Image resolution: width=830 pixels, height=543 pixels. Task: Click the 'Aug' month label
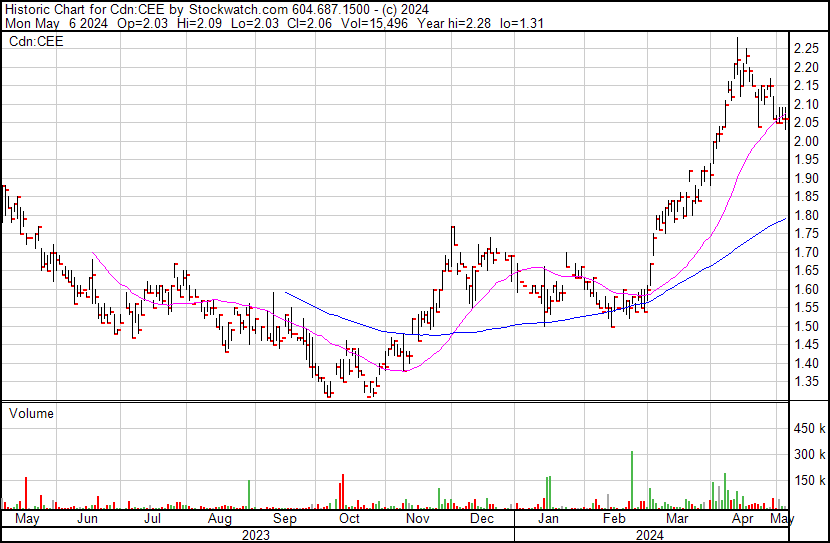click(220, 518)
